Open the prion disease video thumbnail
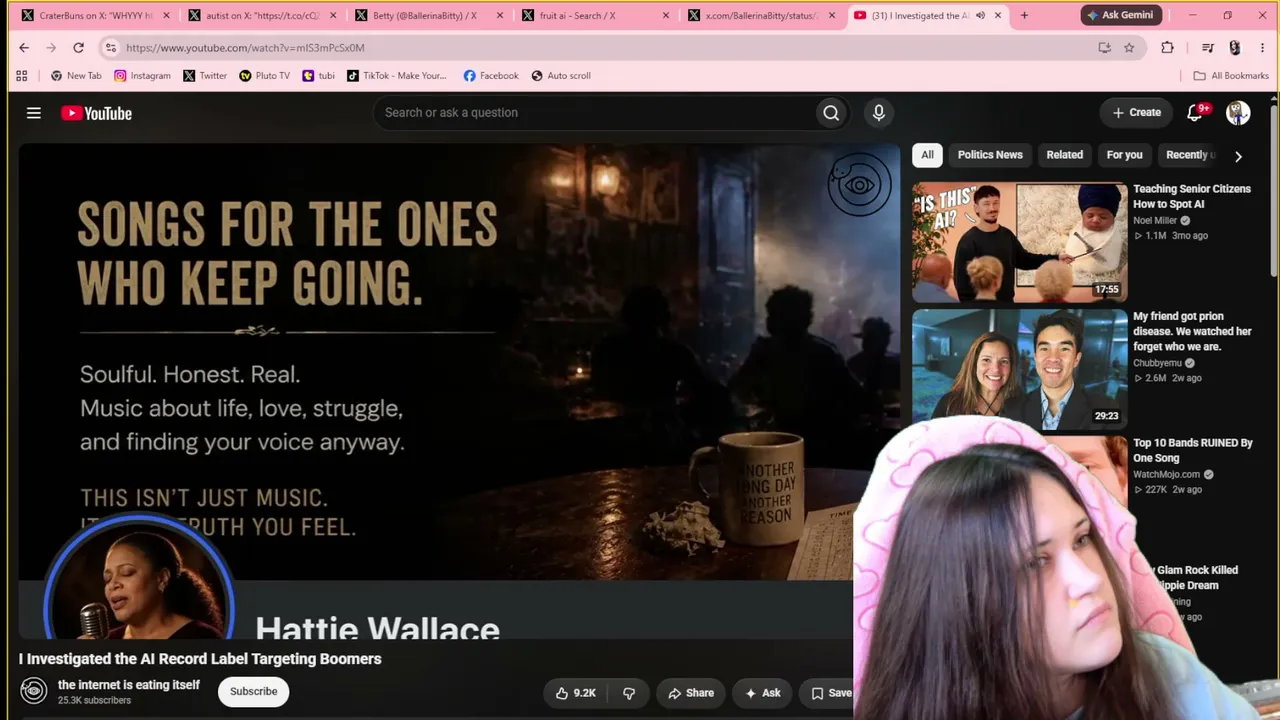This screenshot has height=720, width=1280. [x=1019, y=369]
